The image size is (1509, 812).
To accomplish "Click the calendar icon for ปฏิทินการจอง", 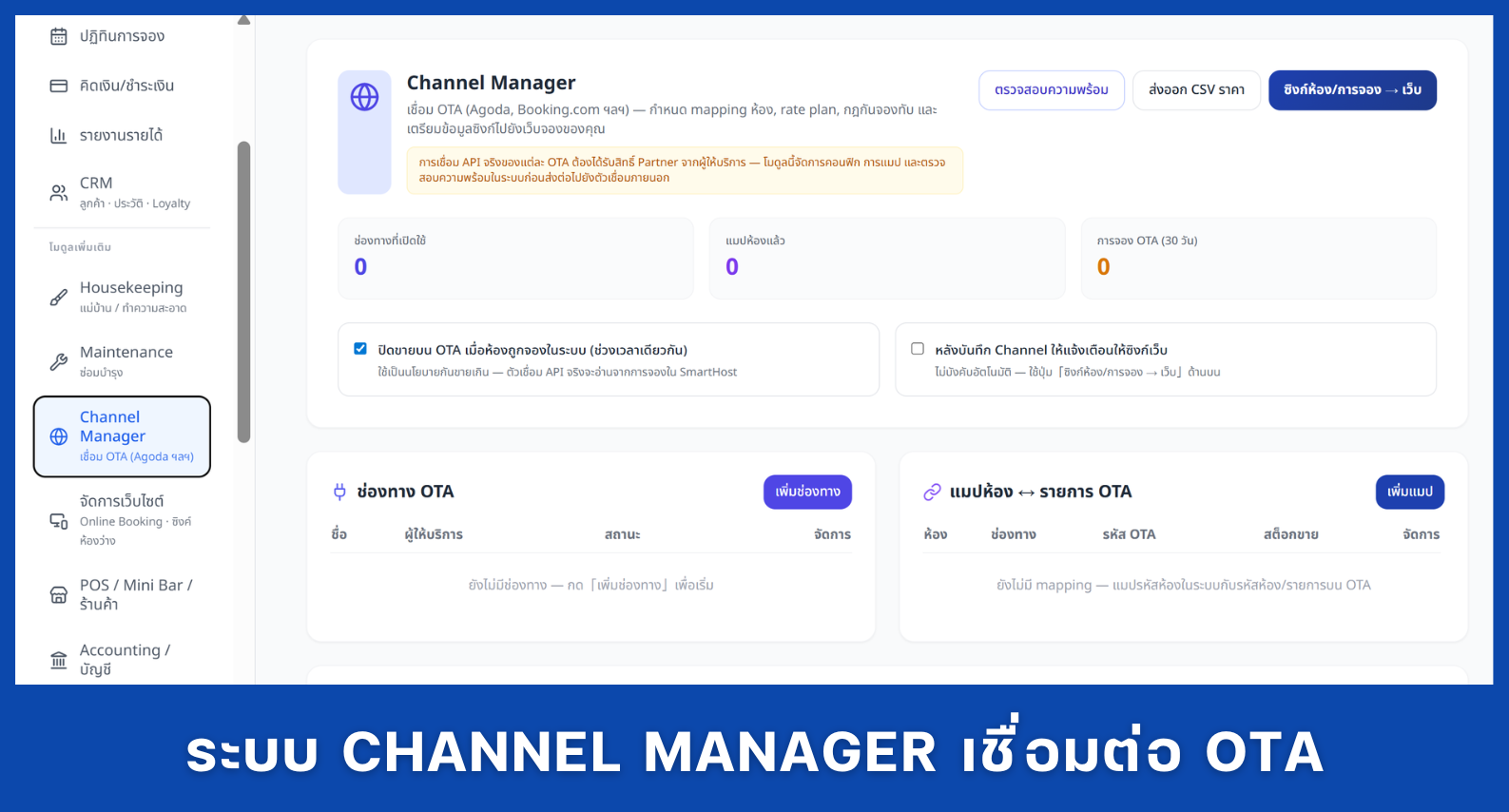I will (59, 36).
